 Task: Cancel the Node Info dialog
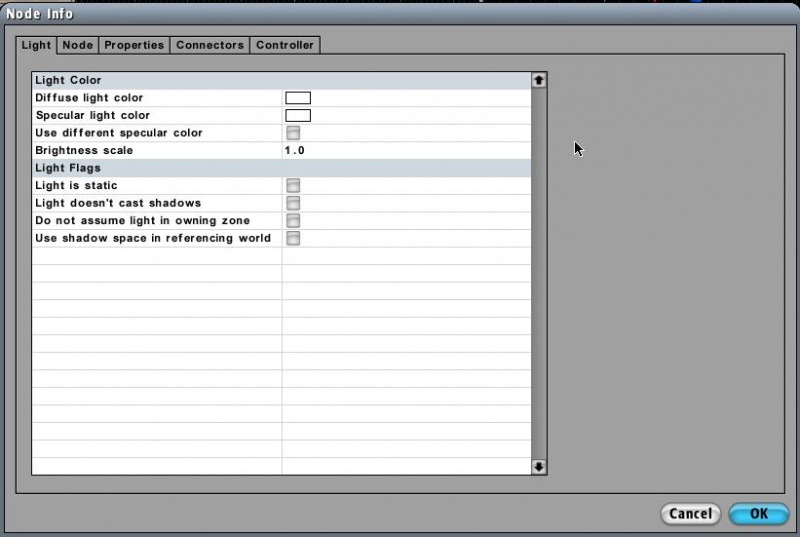[x=690, y=514]
